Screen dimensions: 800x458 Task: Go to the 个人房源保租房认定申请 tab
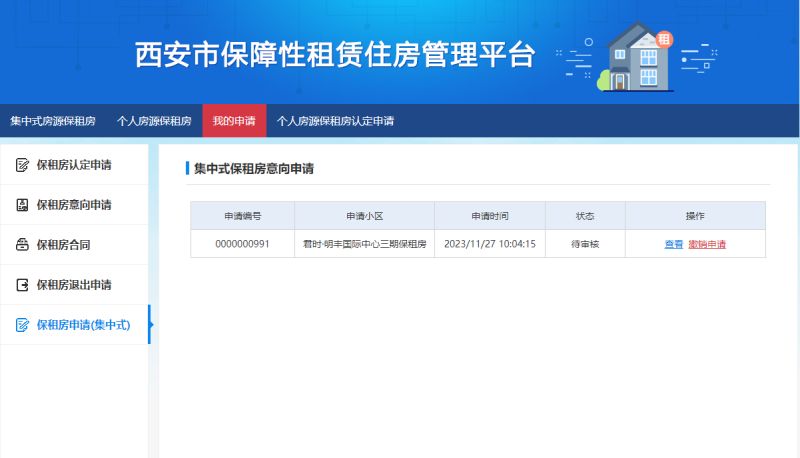coord(335,121)
